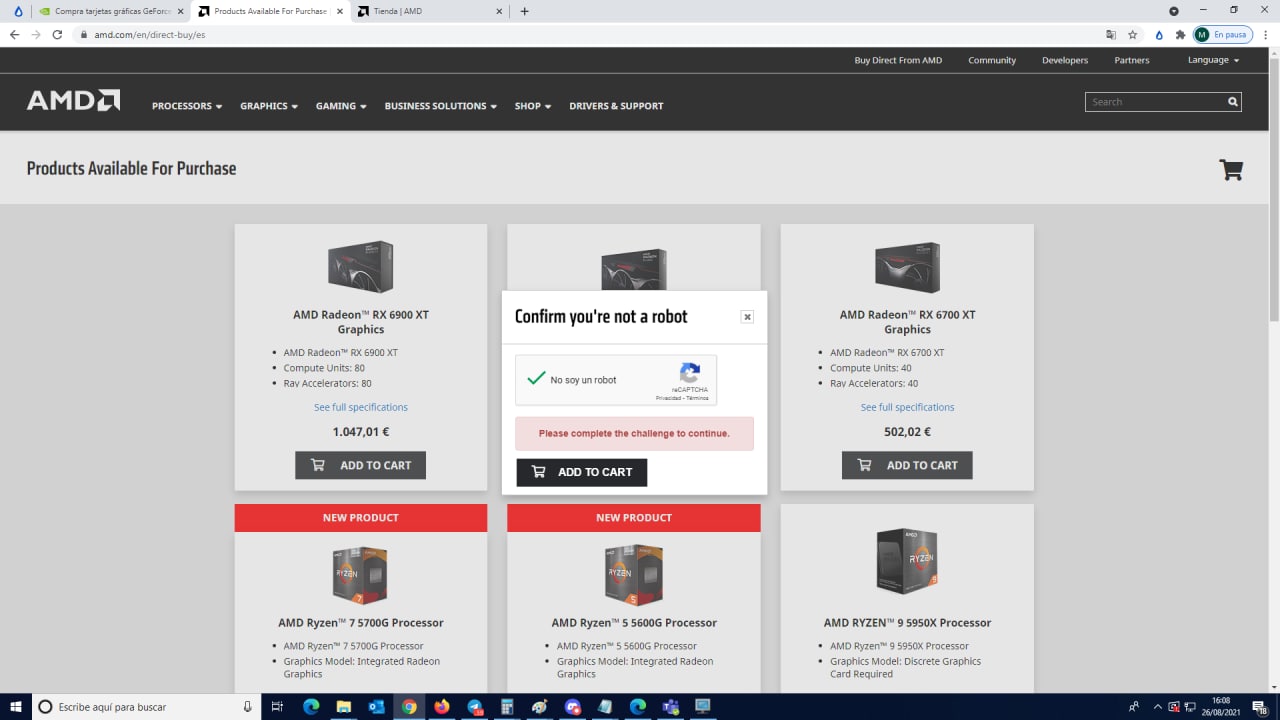Click Ryzen 9 5950X product image
Screen dimensions: 1280x720
click(907, 561)
